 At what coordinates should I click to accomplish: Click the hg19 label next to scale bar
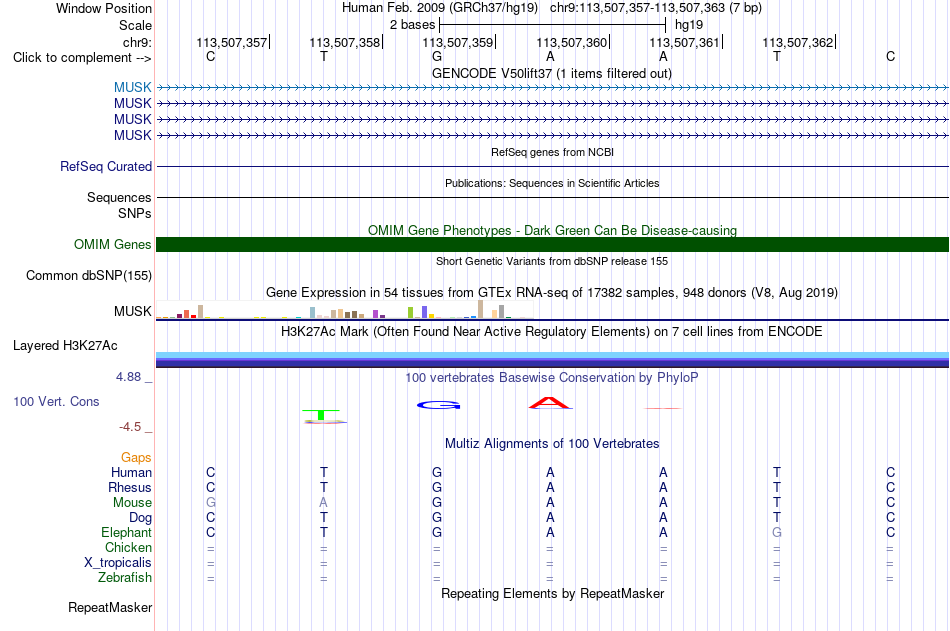pos(689,25)
